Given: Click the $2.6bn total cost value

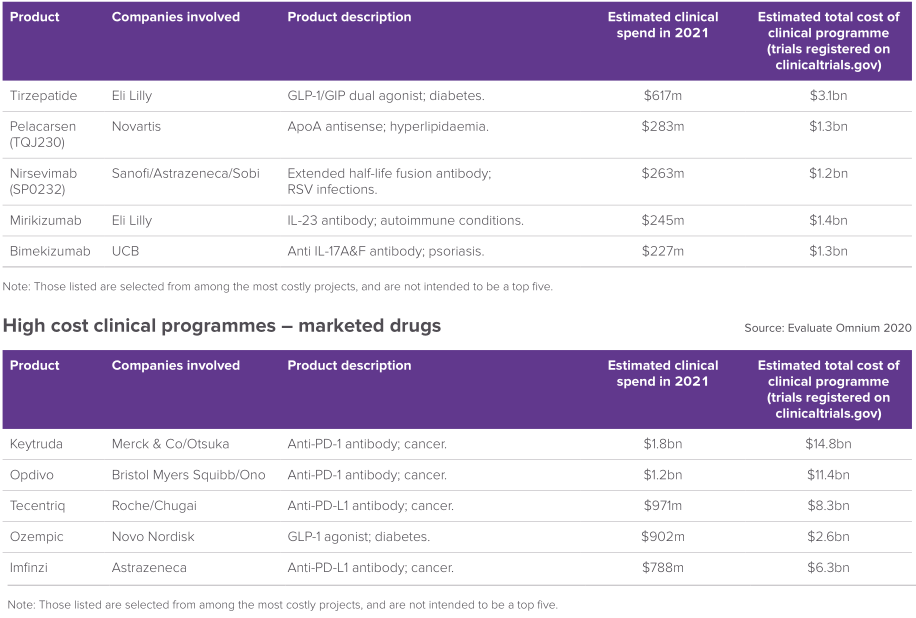Looking at the screenshot, I should pyautogui.click(x=828, y=537).
